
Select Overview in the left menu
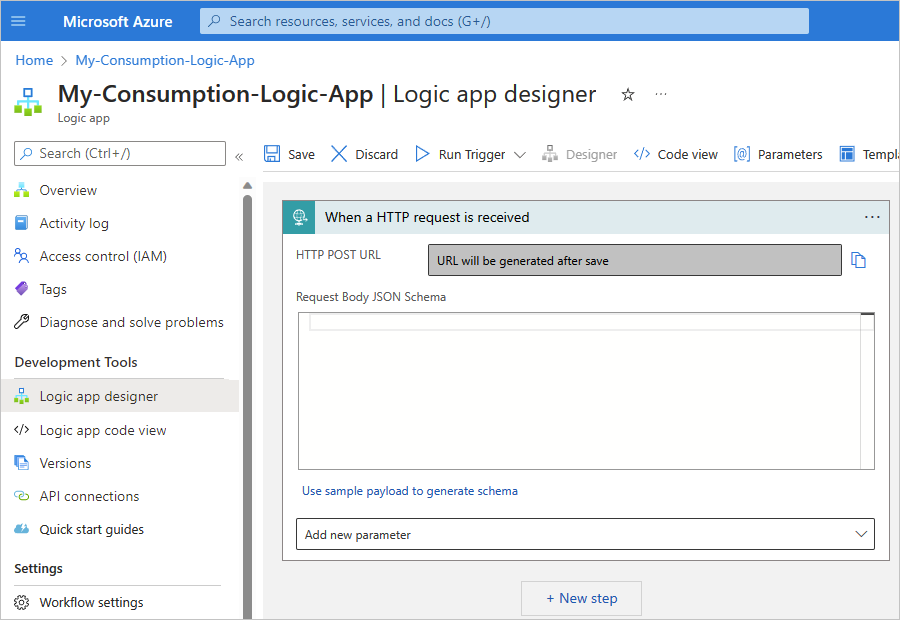[x=68, y=190]
